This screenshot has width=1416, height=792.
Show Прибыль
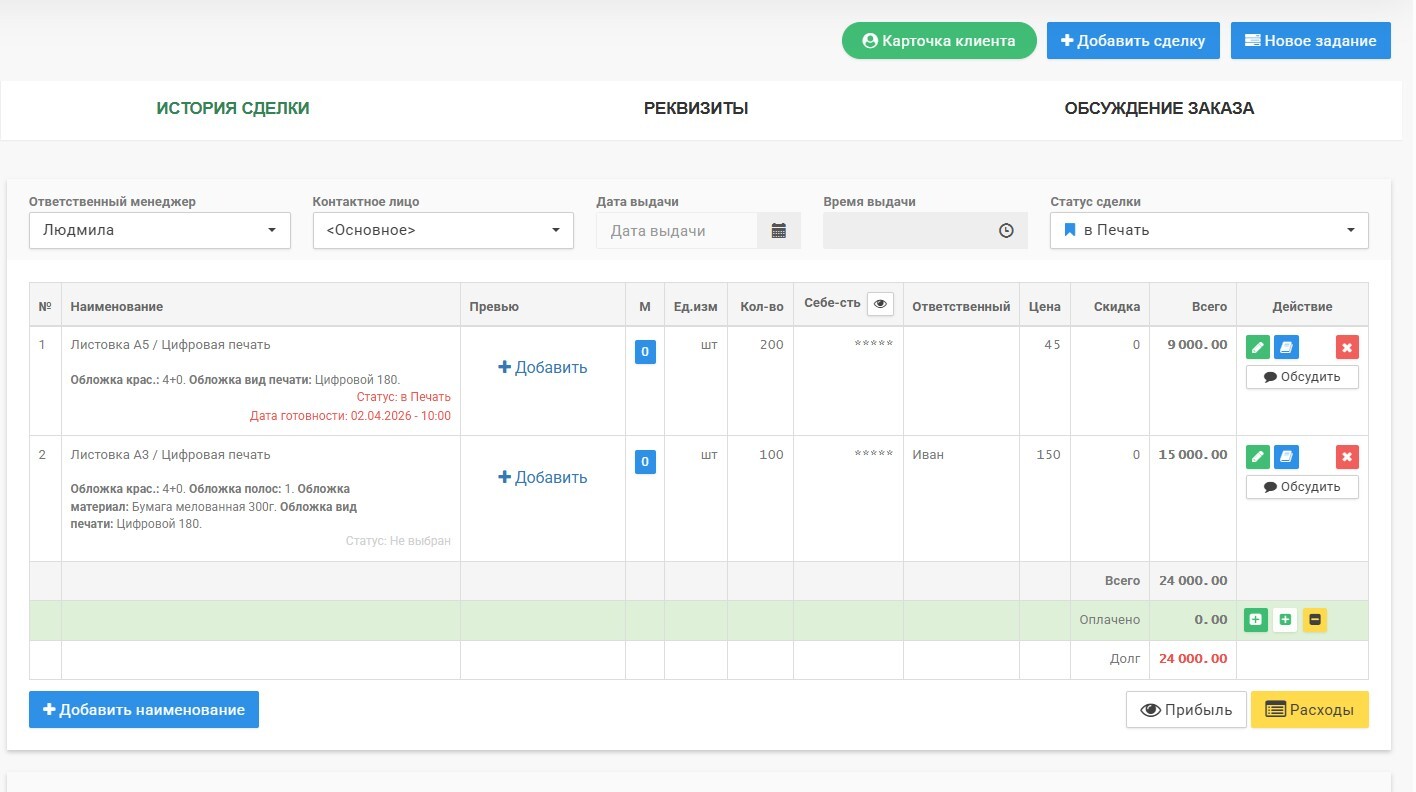(1186, 710)
